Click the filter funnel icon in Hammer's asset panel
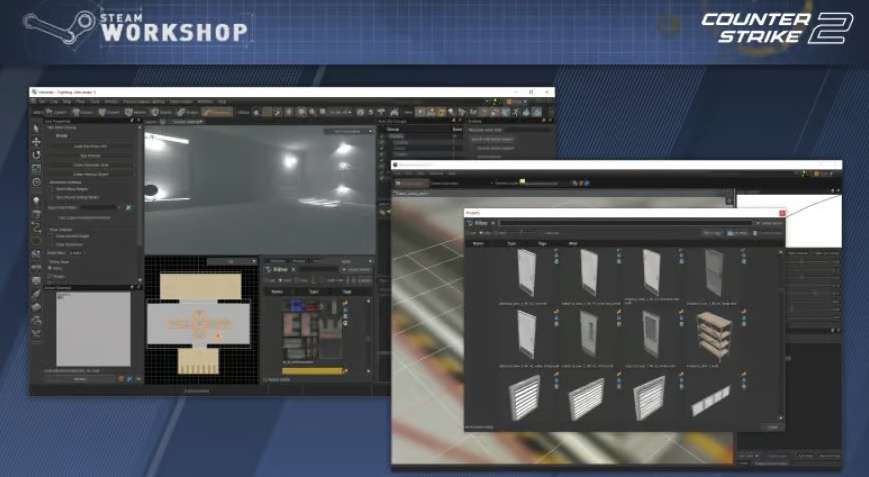 (x=268, y=269)
